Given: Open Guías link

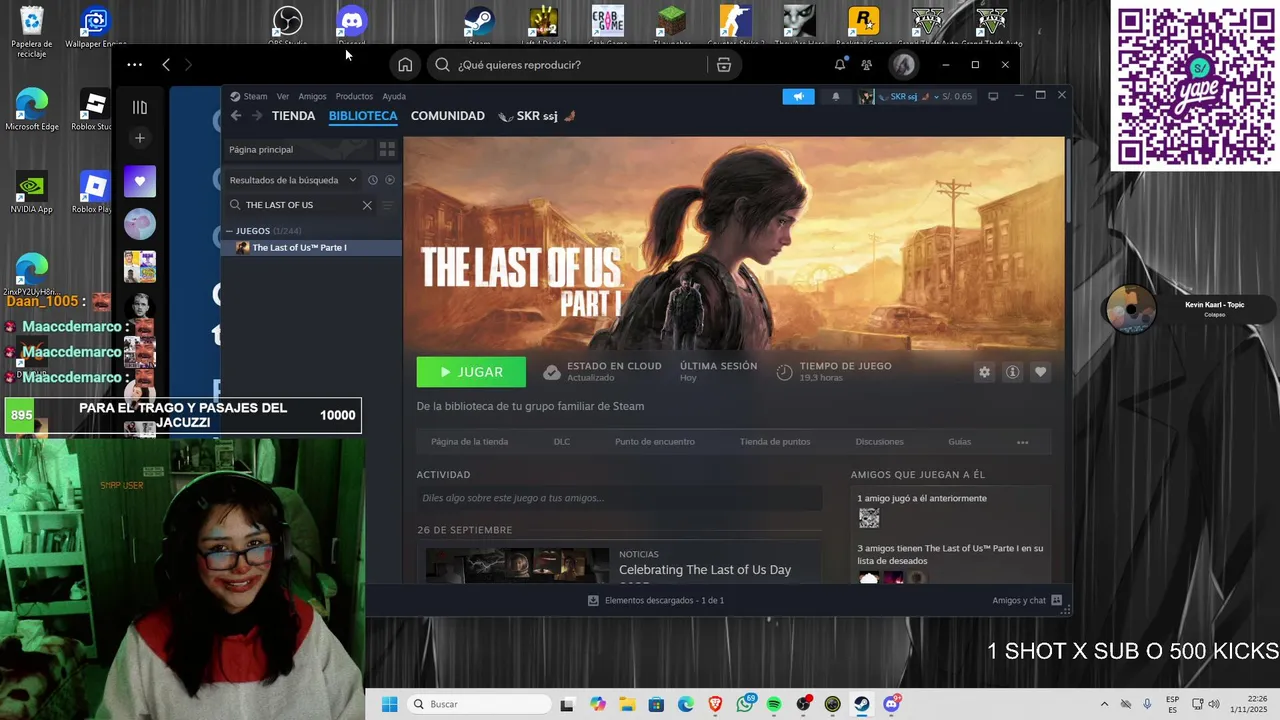Looking at the screenshot, I should pyautogui.click(x=960, y=442).
